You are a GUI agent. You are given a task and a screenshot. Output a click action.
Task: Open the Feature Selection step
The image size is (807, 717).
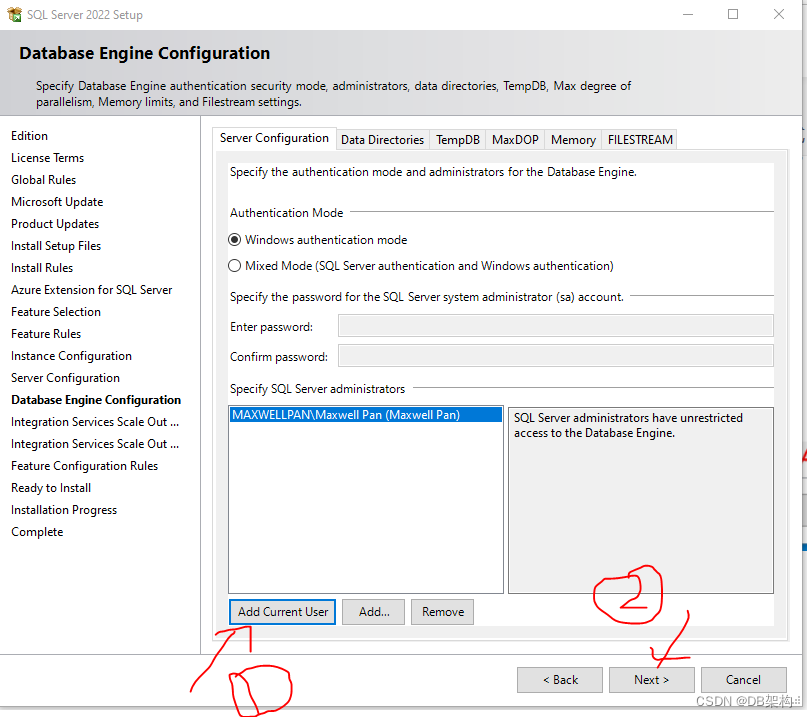click(55, 311)
